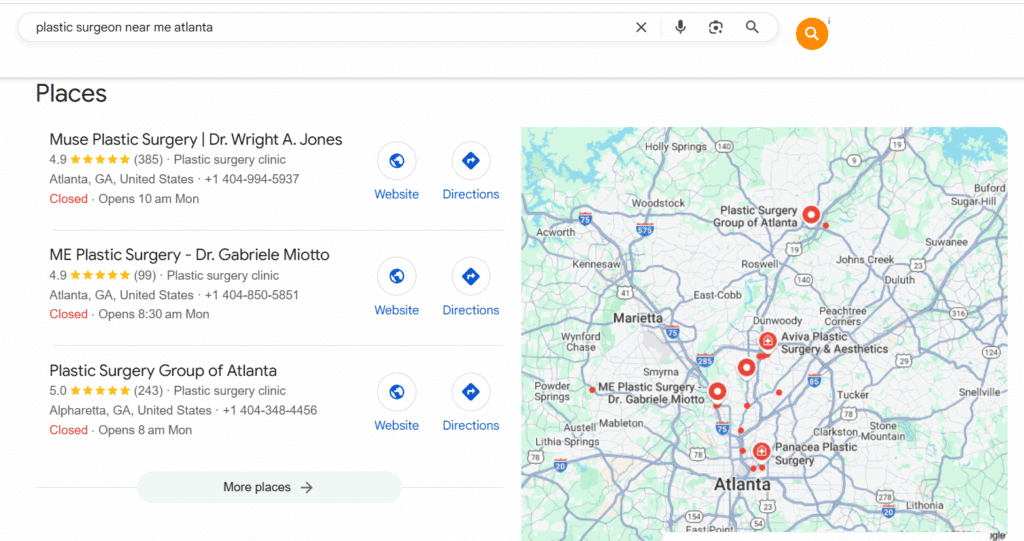Open Plastic Surgery Group of Atlanta website icon
This screenshot has width=1024, height=541.
[x=396, y=392]
